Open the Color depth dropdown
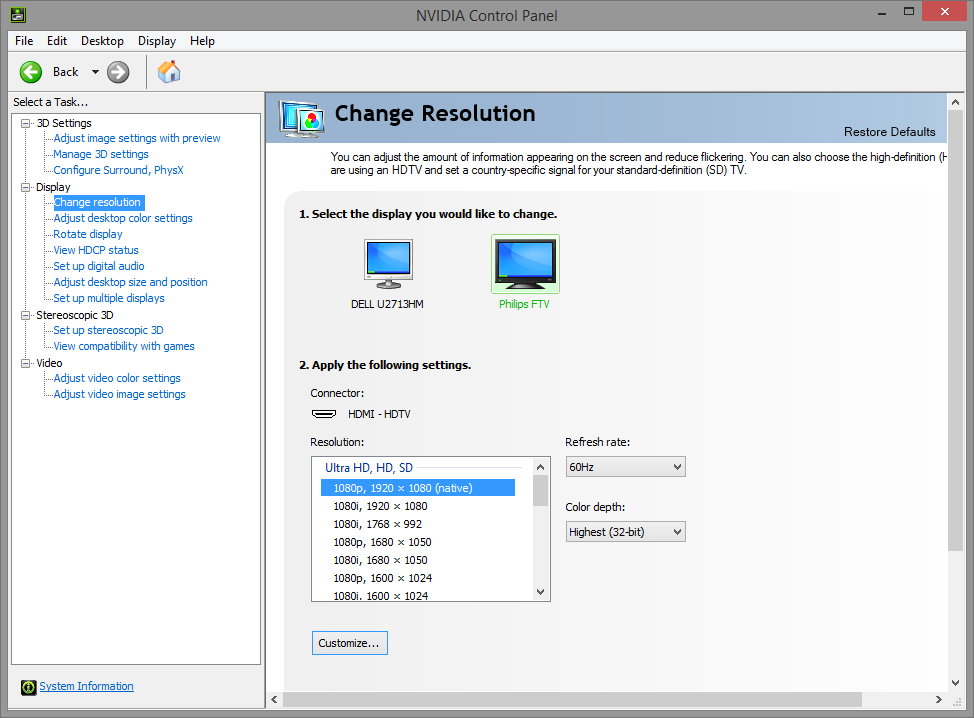This screenshot has height=718, width=974. pos(626,532)
